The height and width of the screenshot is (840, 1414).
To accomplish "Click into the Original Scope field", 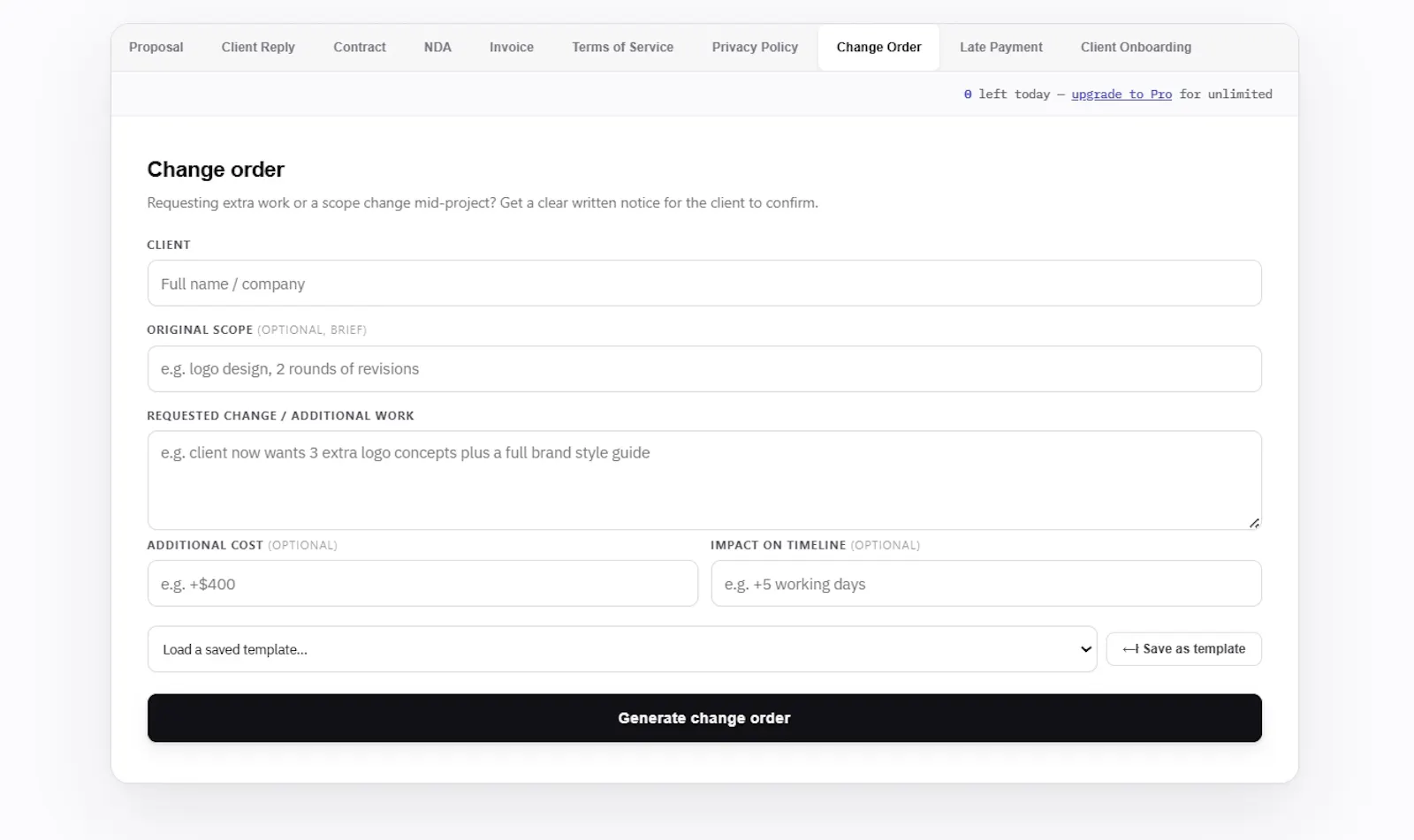I will pos(704,368).
